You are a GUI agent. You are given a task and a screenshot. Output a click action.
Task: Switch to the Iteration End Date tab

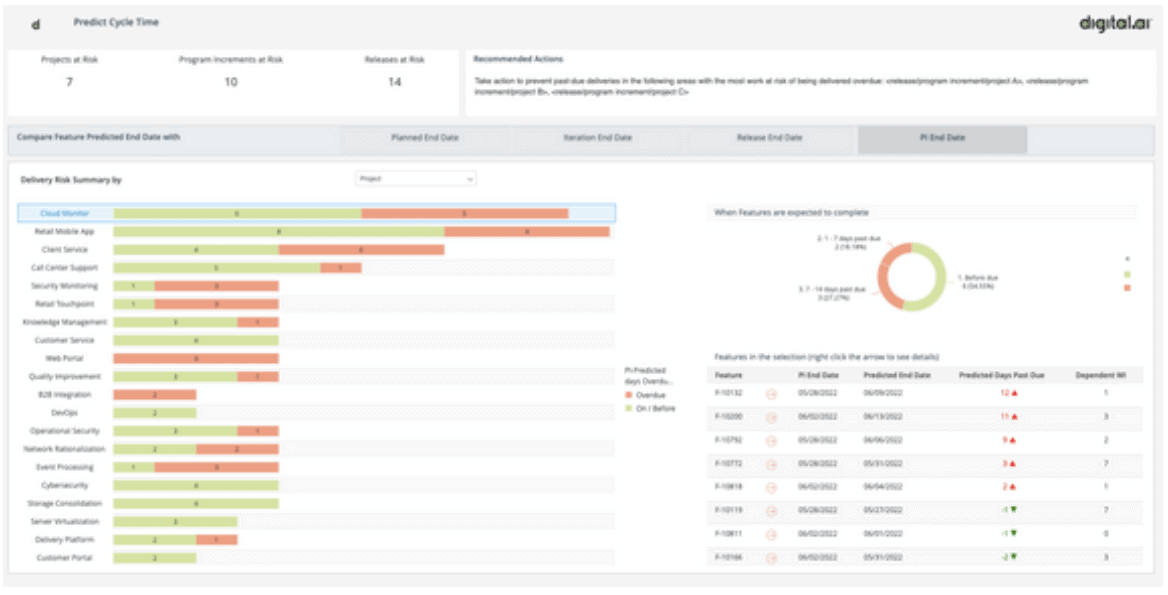597,138
